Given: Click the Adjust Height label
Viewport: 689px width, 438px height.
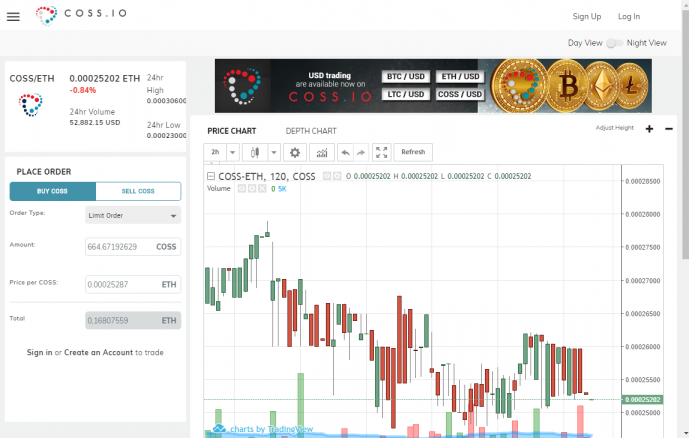Looking at the screenshot, I should point(614,128).
